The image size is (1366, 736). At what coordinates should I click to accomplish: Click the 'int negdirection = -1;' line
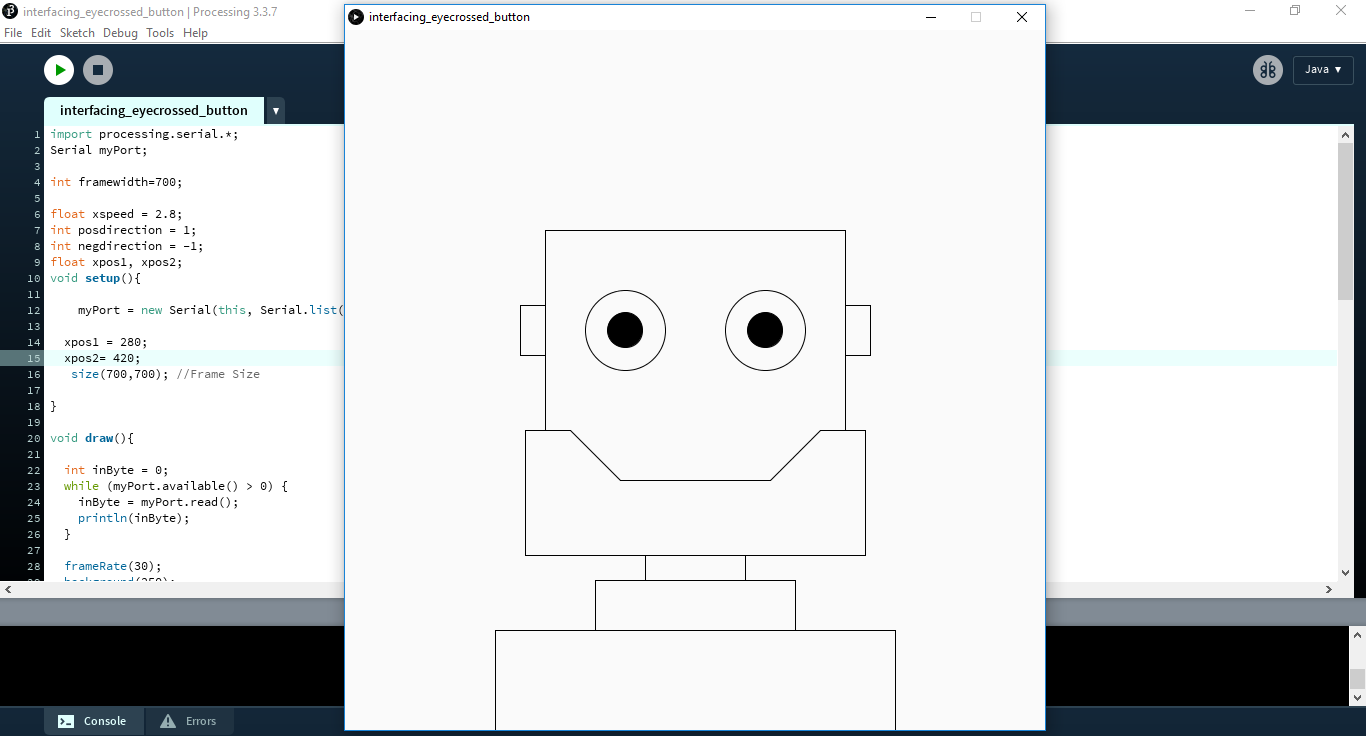point(127,246)
